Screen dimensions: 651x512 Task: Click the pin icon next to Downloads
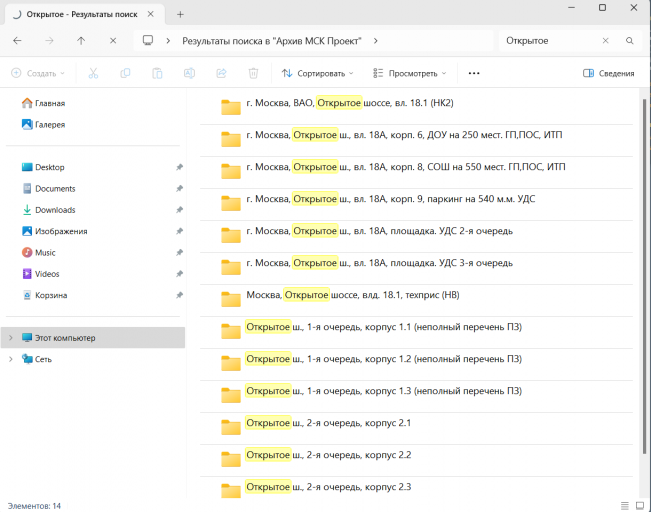(x=179, y=210)
